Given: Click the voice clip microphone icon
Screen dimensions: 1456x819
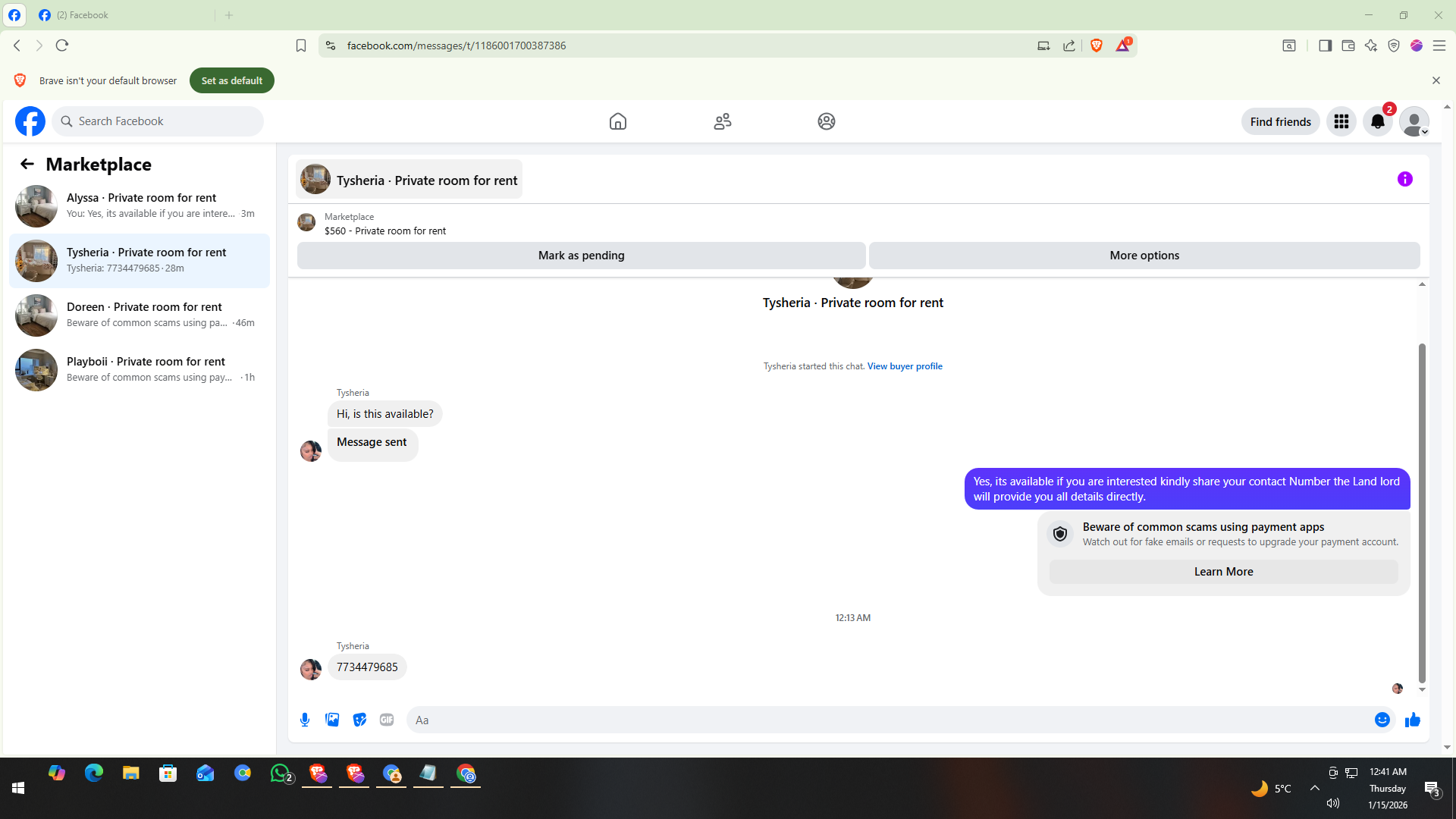Looking at the screenshot, I should click(305, 720).
